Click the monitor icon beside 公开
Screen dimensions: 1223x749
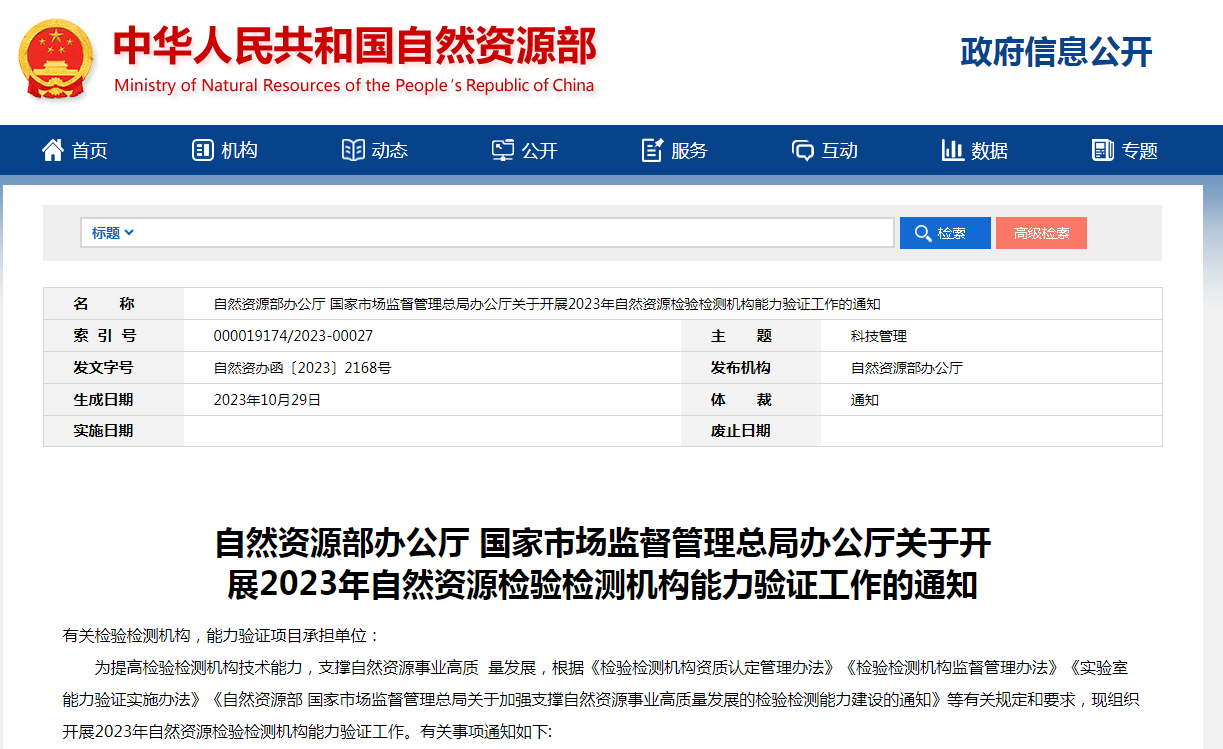coord(503,150)
